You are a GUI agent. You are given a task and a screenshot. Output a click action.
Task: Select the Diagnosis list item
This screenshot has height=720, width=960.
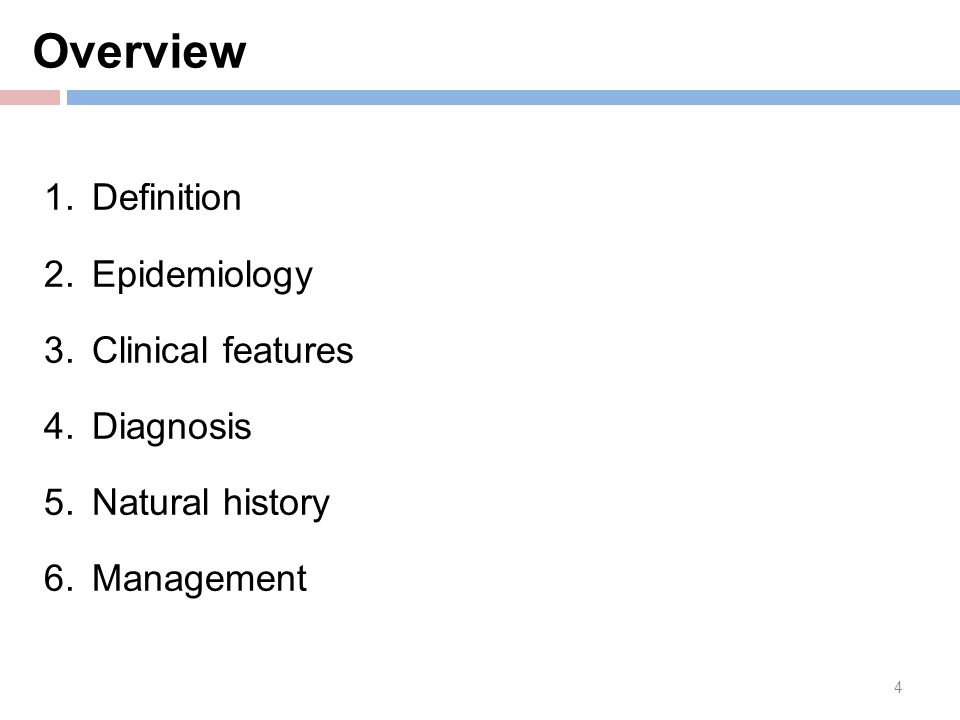pyautogui.click(x=172, y=427)
